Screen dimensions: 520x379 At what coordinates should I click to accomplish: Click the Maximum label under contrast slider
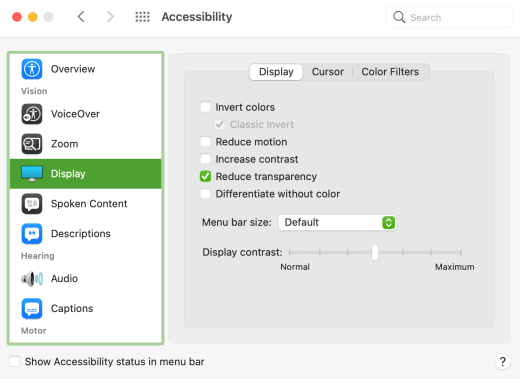click(x=455, y=267)
